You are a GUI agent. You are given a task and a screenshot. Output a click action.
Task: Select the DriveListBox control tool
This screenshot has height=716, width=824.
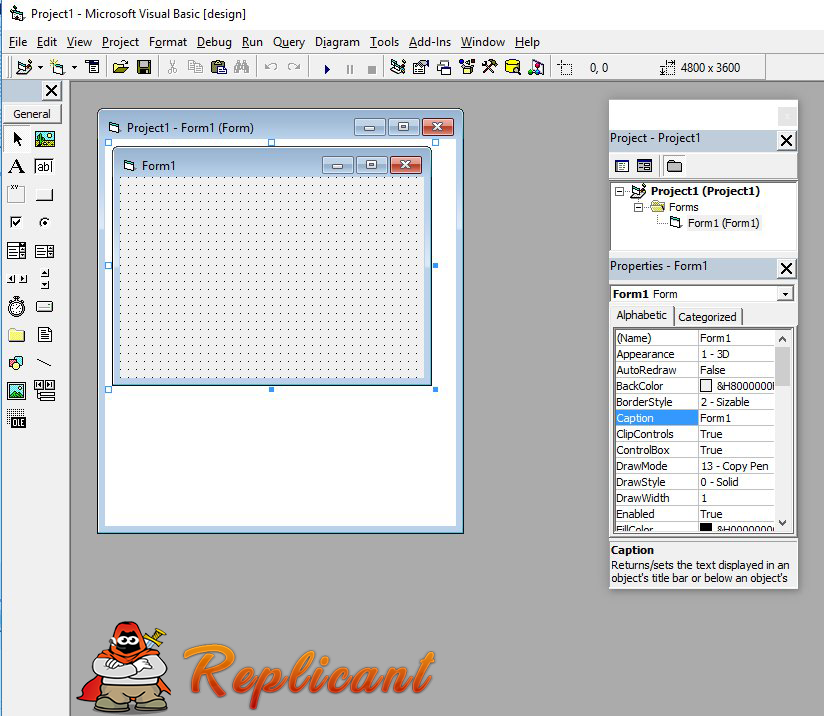coord(44,306)
